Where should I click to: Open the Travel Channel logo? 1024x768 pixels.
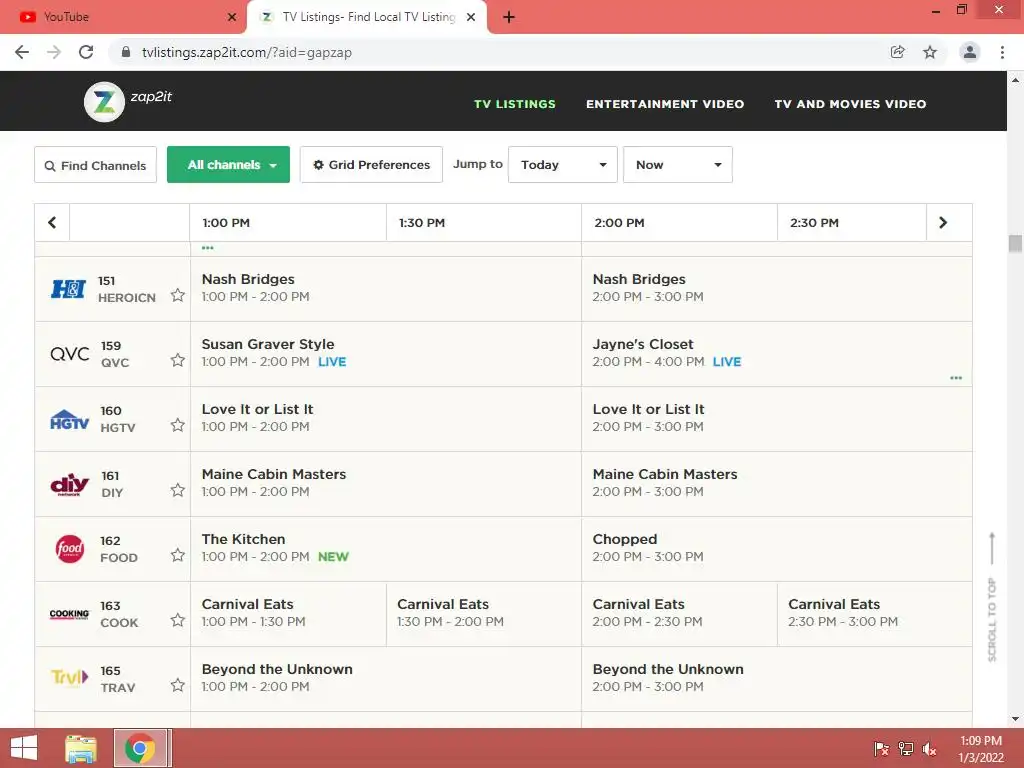coord(69,678)
